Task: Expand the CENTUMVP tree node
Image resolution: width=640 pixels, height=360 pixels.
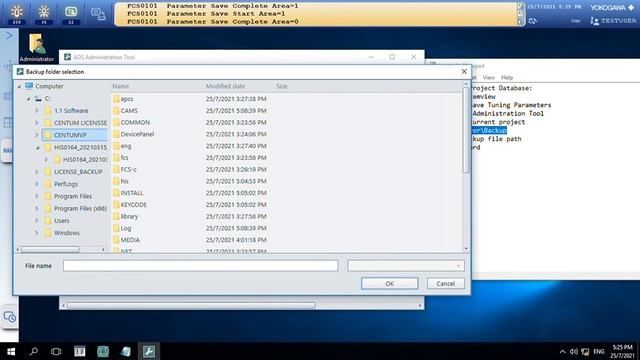Action: click(37, 135)
